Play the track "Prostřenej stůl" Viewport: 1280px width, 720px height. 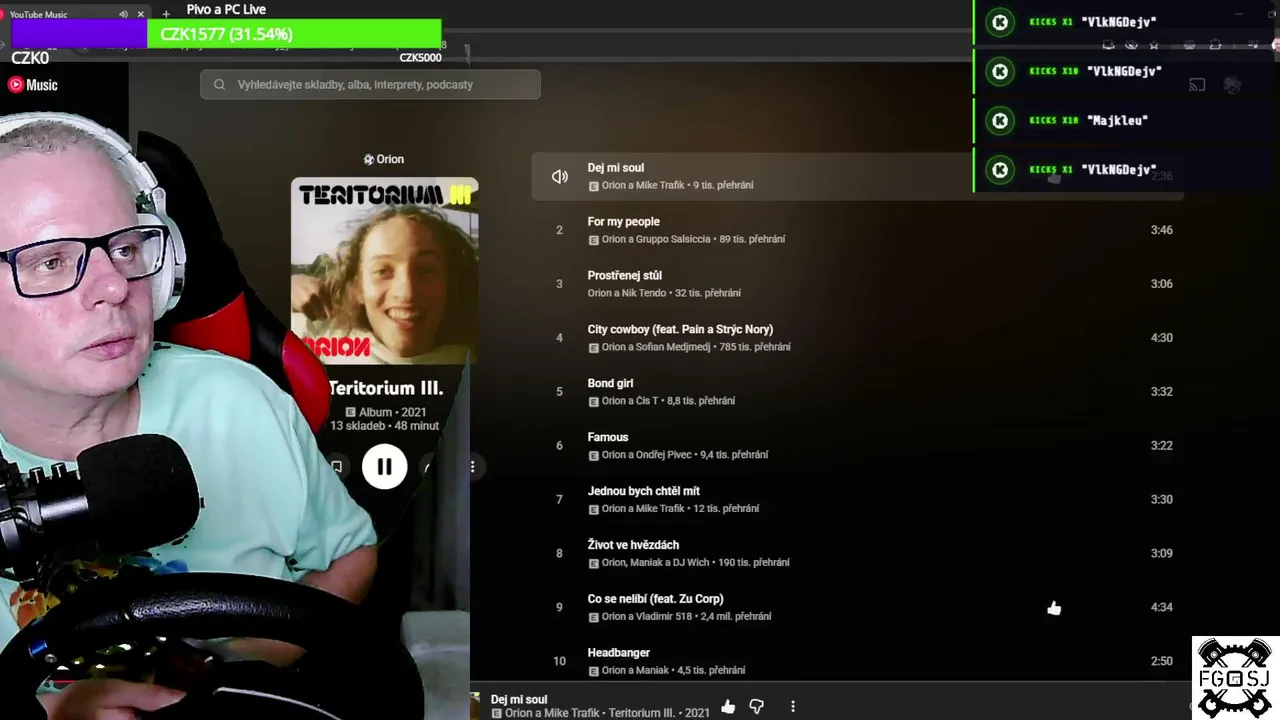(x=625, y=276)
